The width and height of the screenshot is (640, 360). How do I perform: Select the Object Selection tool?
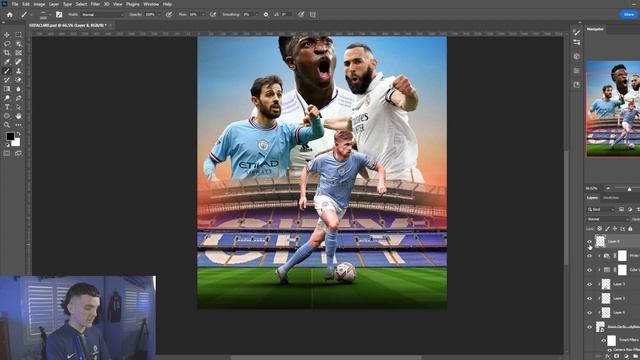[x=18, y=44]
